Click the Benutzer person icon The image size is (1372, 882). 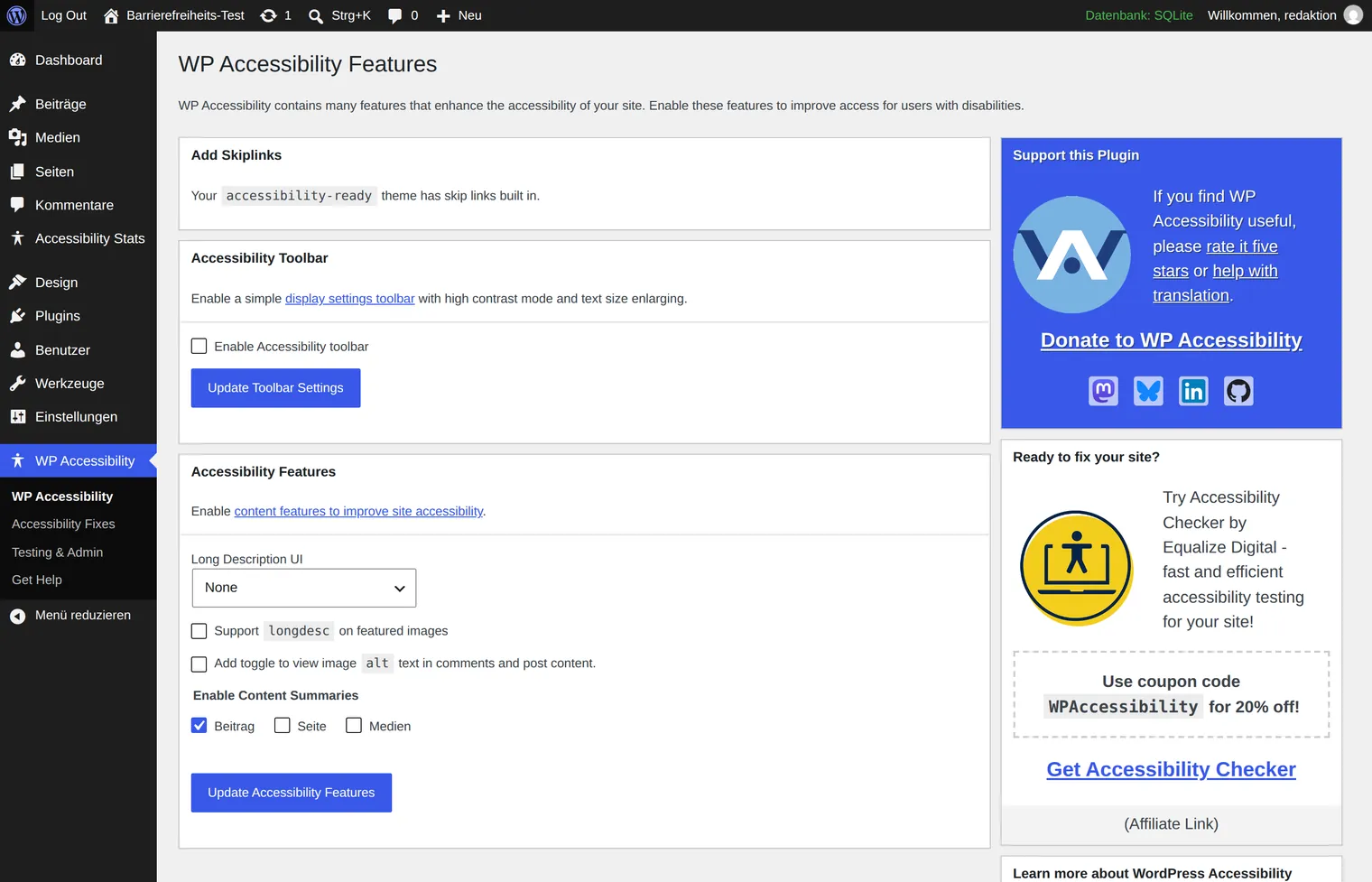click(x=17, y=350)
